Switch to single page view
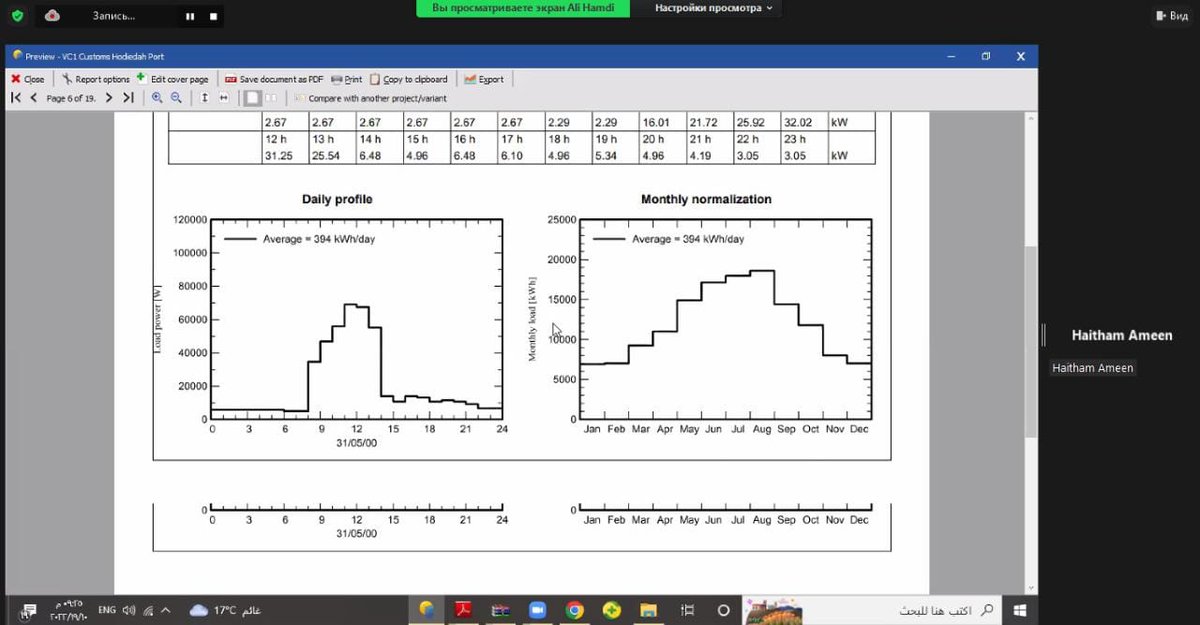This screenshot has width=1200, height=625. (253, 98)
